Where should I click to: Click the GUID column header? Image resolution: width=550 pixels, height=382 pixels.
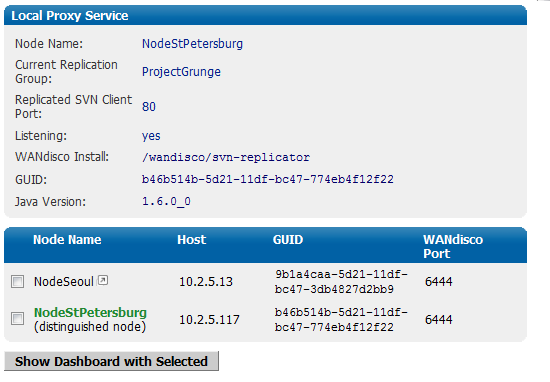click(288, 240)
